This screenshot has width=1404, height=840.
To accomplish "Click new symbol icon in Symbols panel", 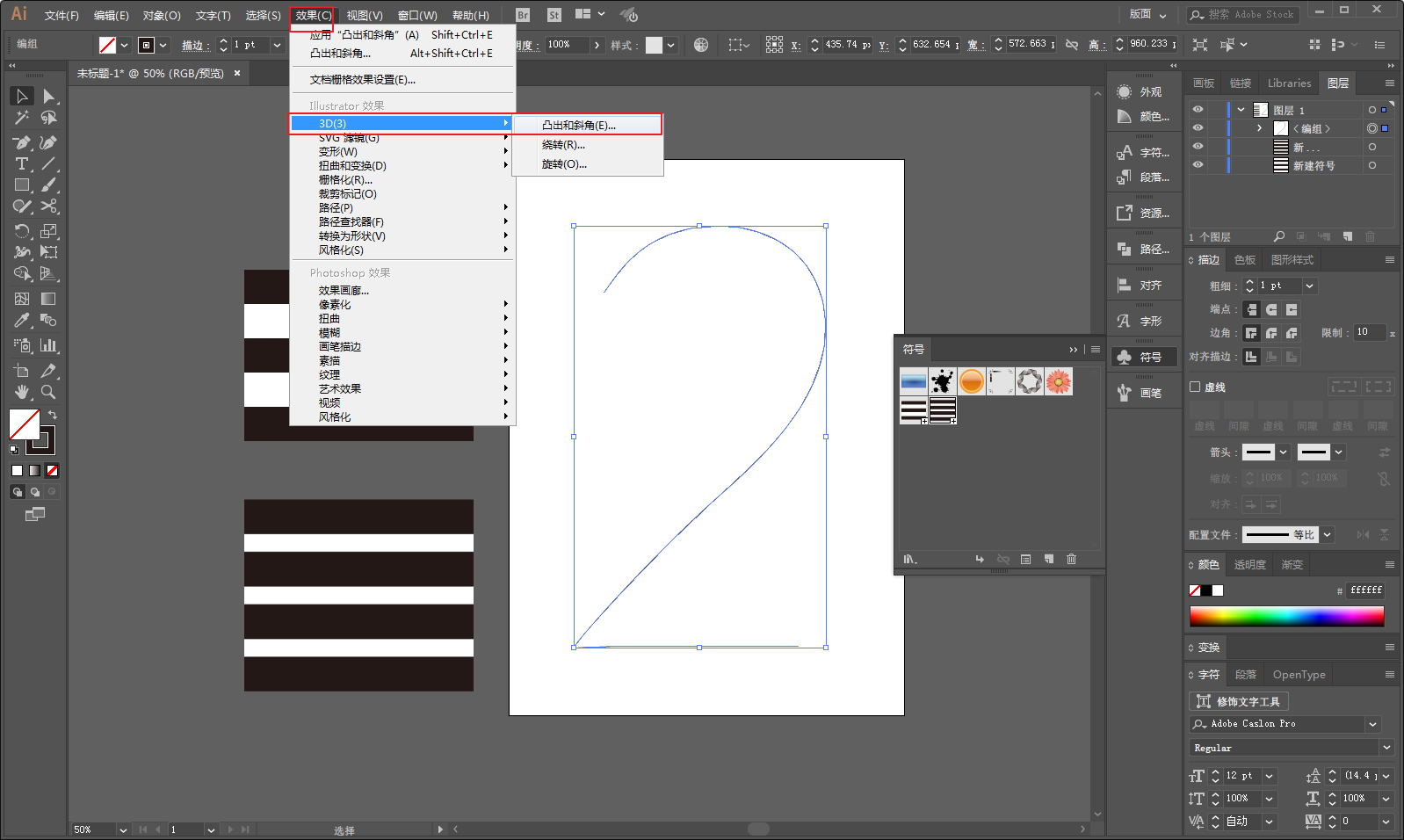I will click(1049, 559).
